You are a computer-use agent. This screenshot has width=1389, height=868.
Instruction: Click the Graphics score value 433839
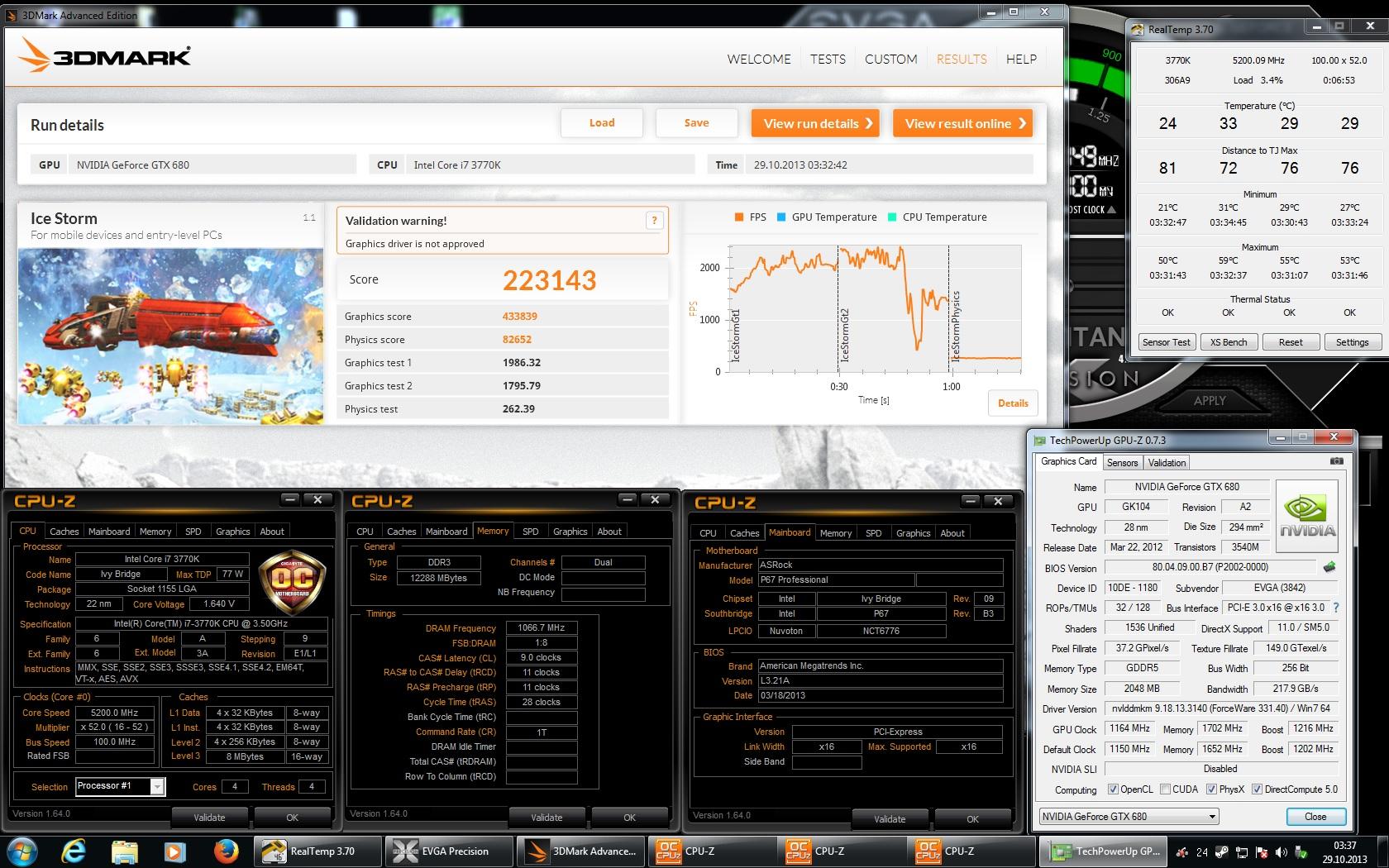tap(520, 316)
